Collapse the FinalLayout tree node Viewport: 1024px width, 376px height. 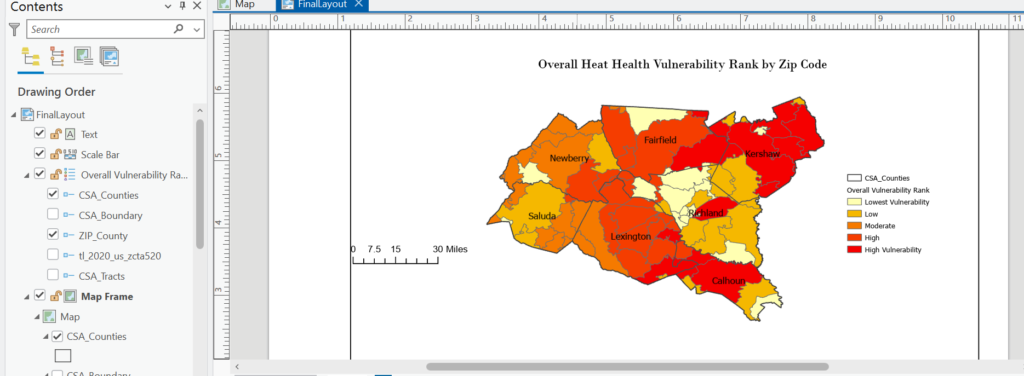pyautogui.click(x=14, y=115)
